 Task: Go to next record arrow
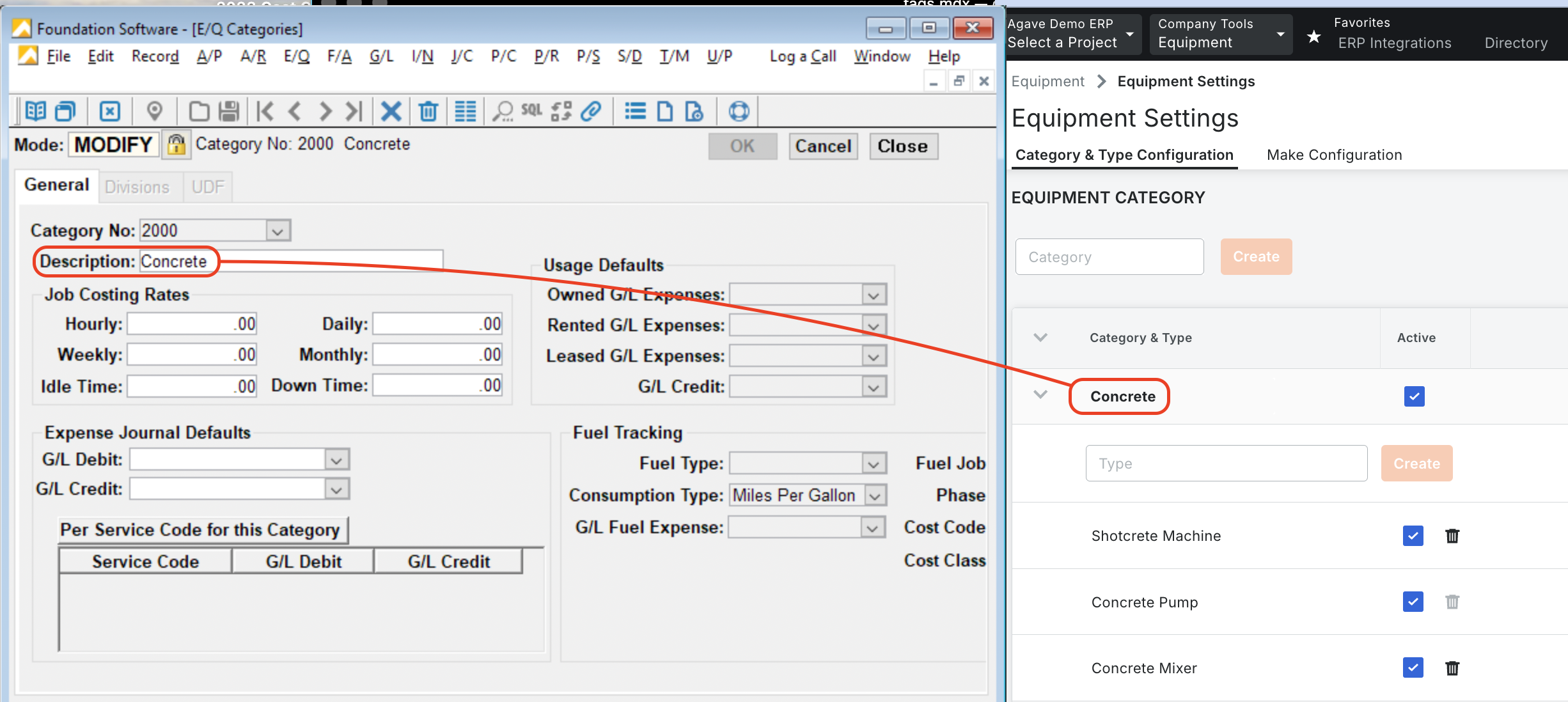coord(325,111)
